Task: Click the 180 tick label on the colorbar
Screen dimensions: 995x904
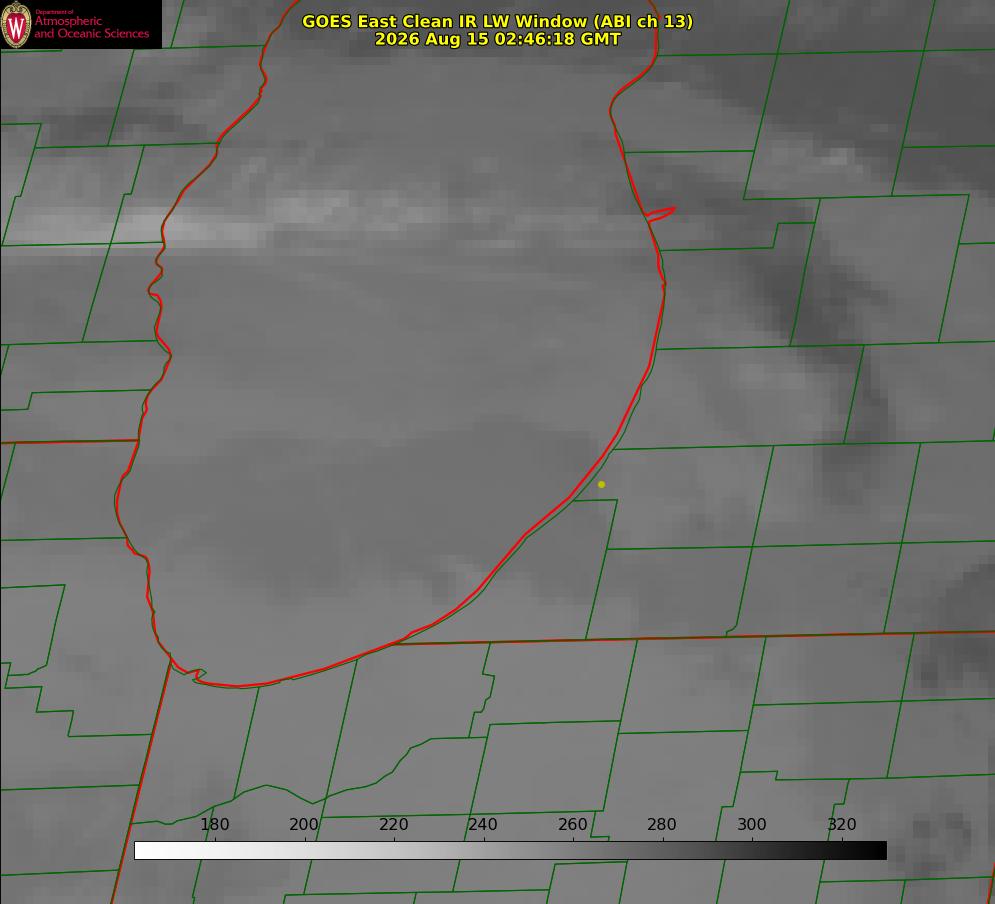Action: (214, 825)
